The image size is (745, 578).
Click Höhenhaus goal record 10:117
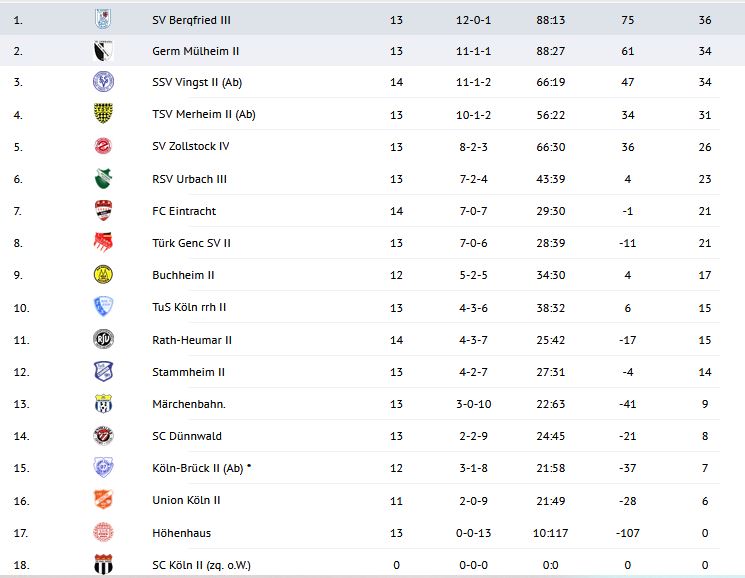552,533
